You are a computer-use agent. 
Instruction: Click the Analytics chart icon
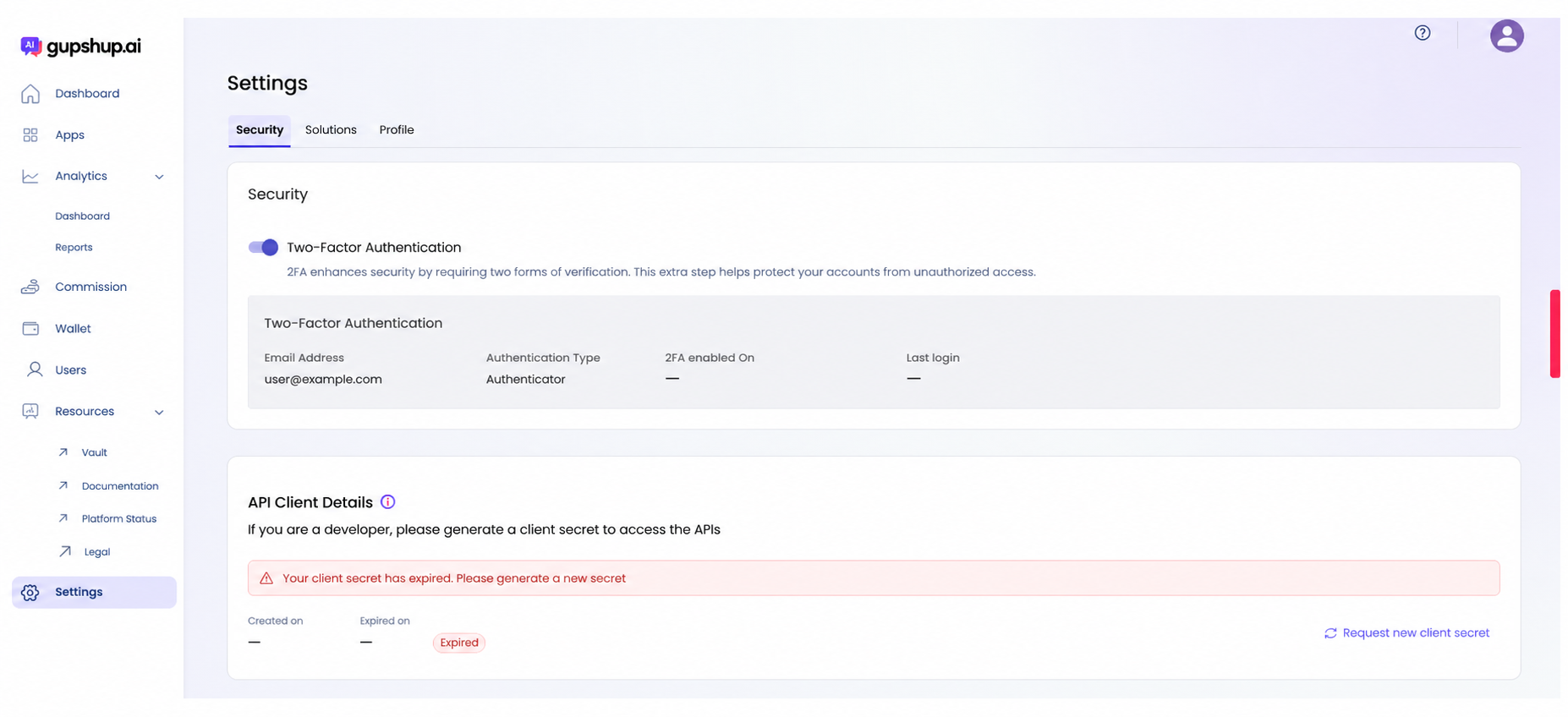(x=30, y=176)
